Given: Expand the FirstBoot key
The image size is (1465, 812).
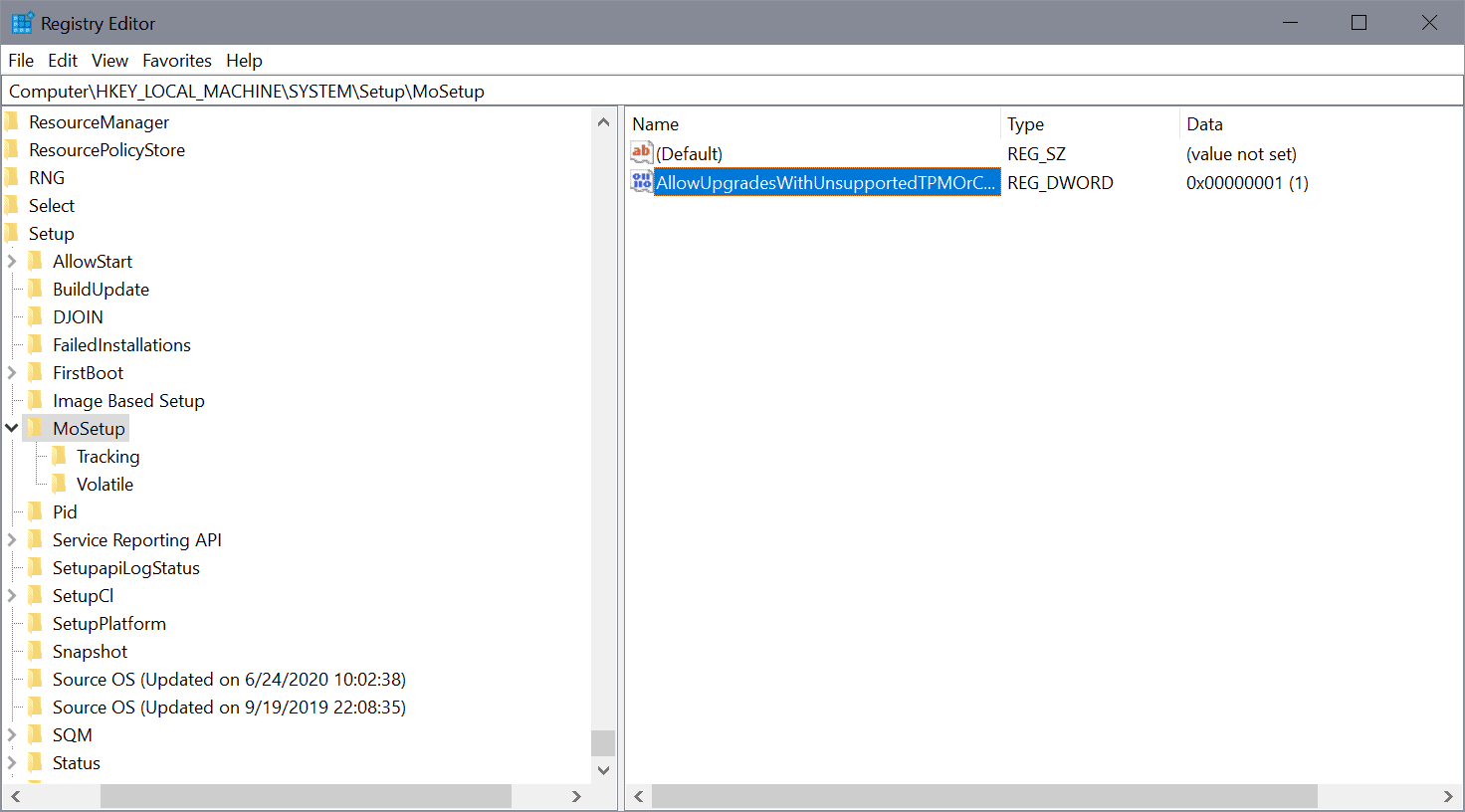Looking at the screenshot, I should point(12,373).
